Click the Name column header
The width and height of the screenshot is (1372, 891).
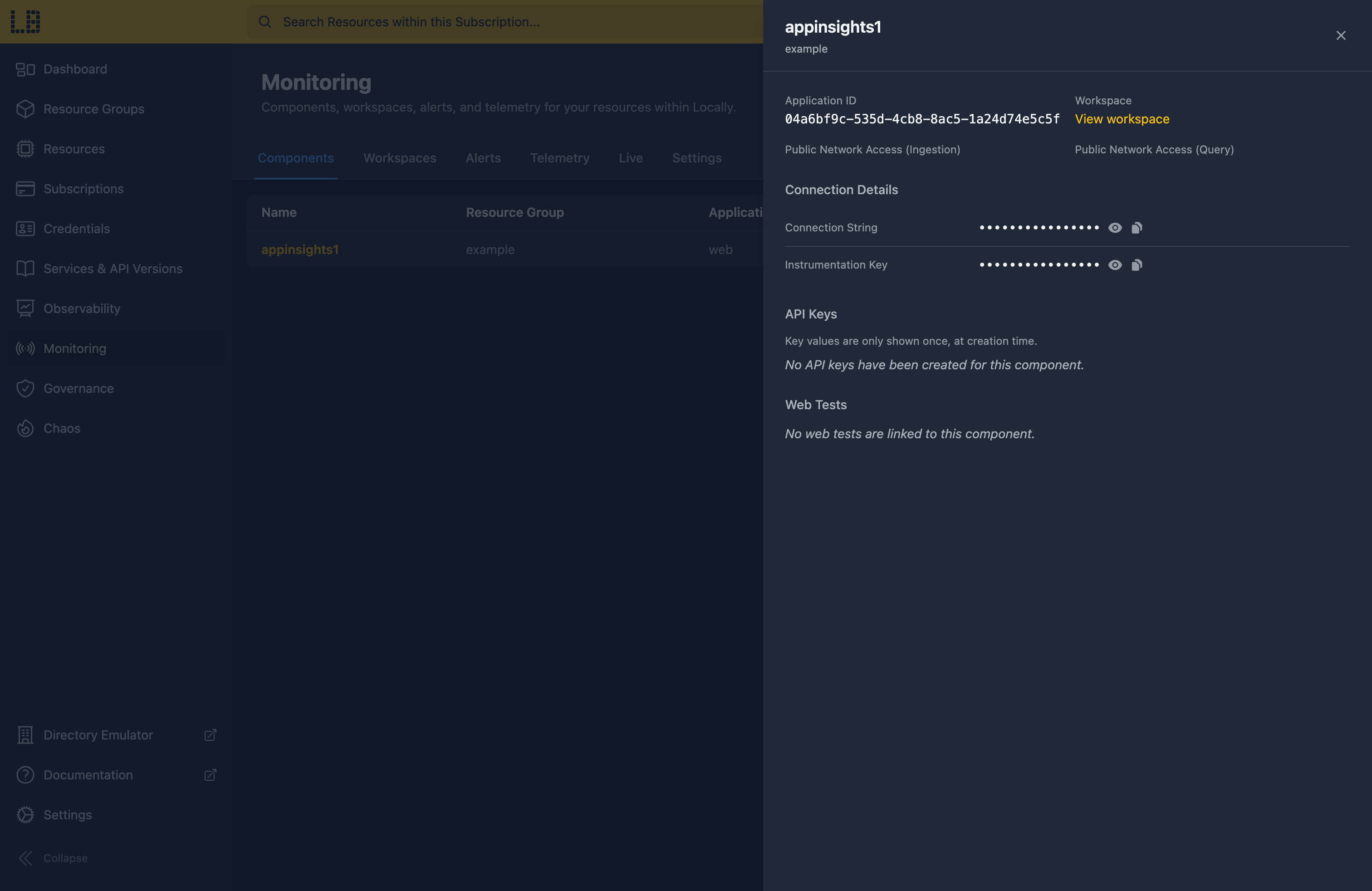pyautogui.click(x=279, y=213)
